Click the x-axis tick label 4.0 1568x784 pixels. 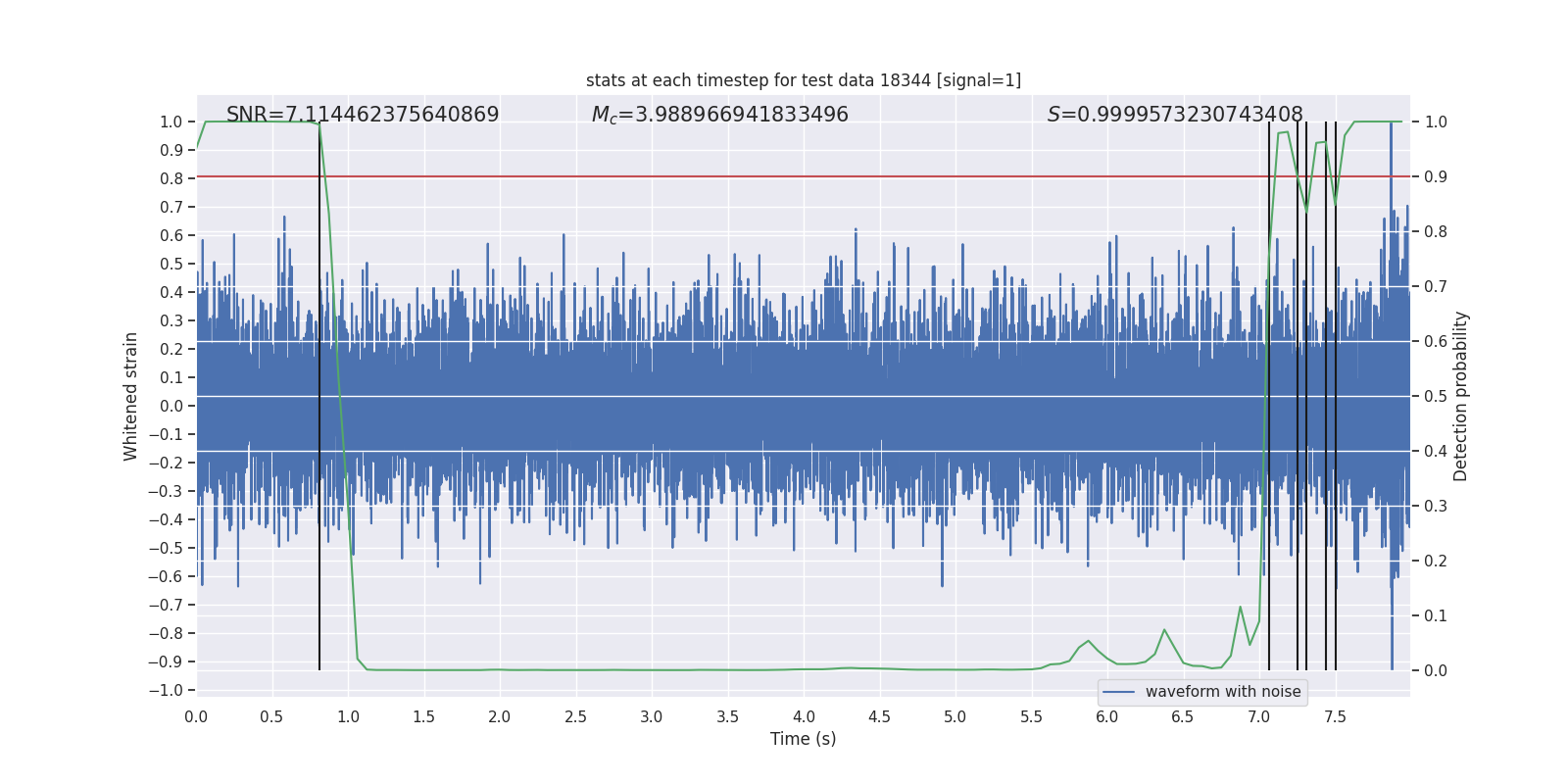pos(804,717)
